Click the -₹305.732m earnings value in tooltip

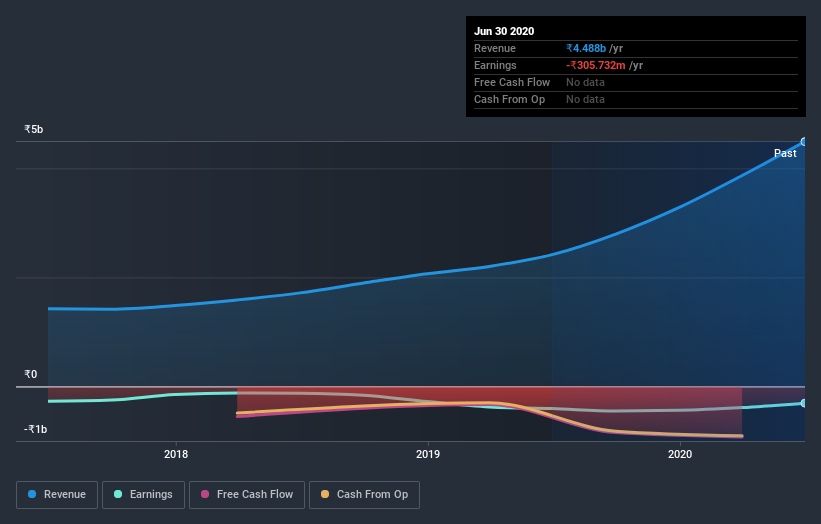pos(595,65)
